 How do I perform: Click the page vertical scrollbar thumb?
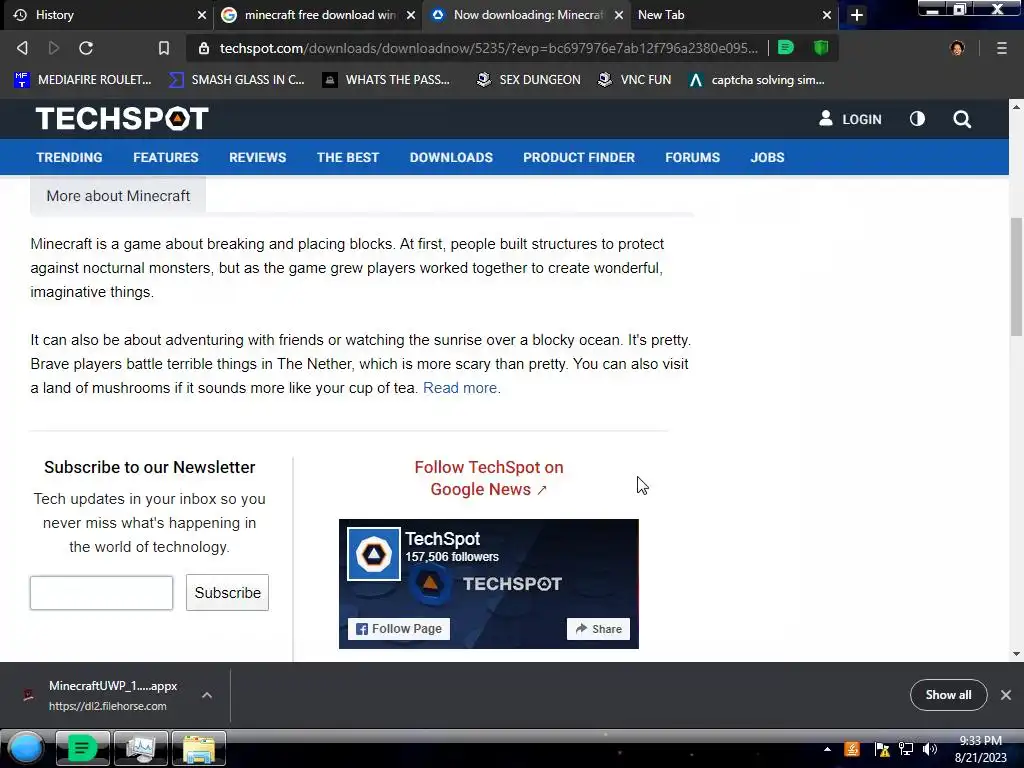coord(1016,277)
